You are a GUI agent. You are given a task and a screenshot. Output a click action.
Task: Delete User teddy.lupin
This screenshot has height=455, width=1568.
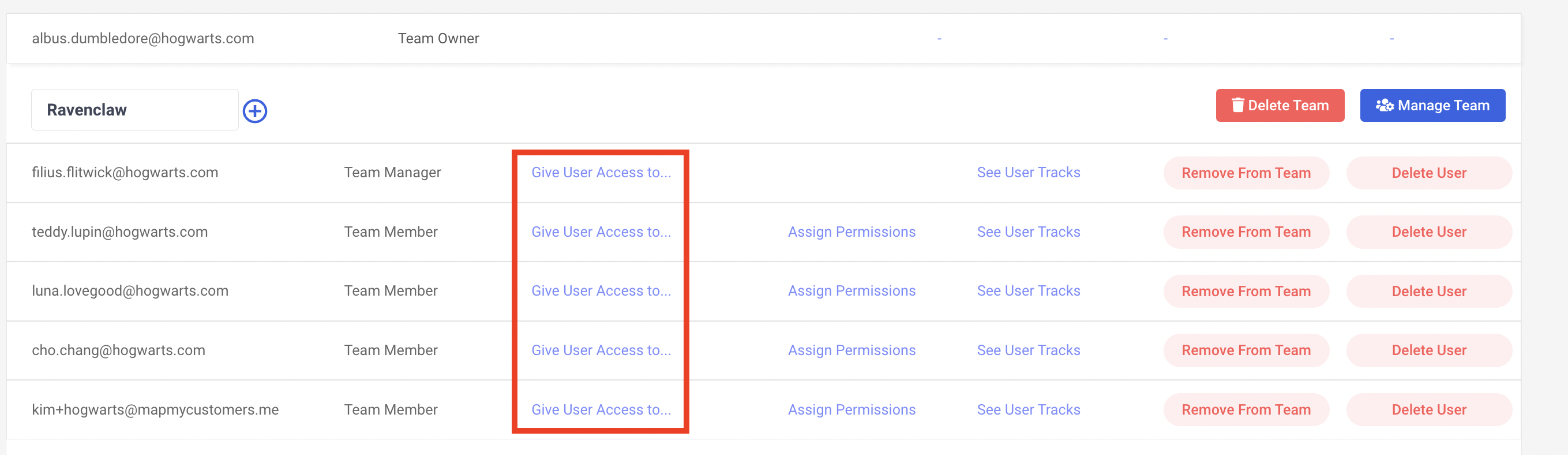pyautogui.click(x=1428, y=232)
